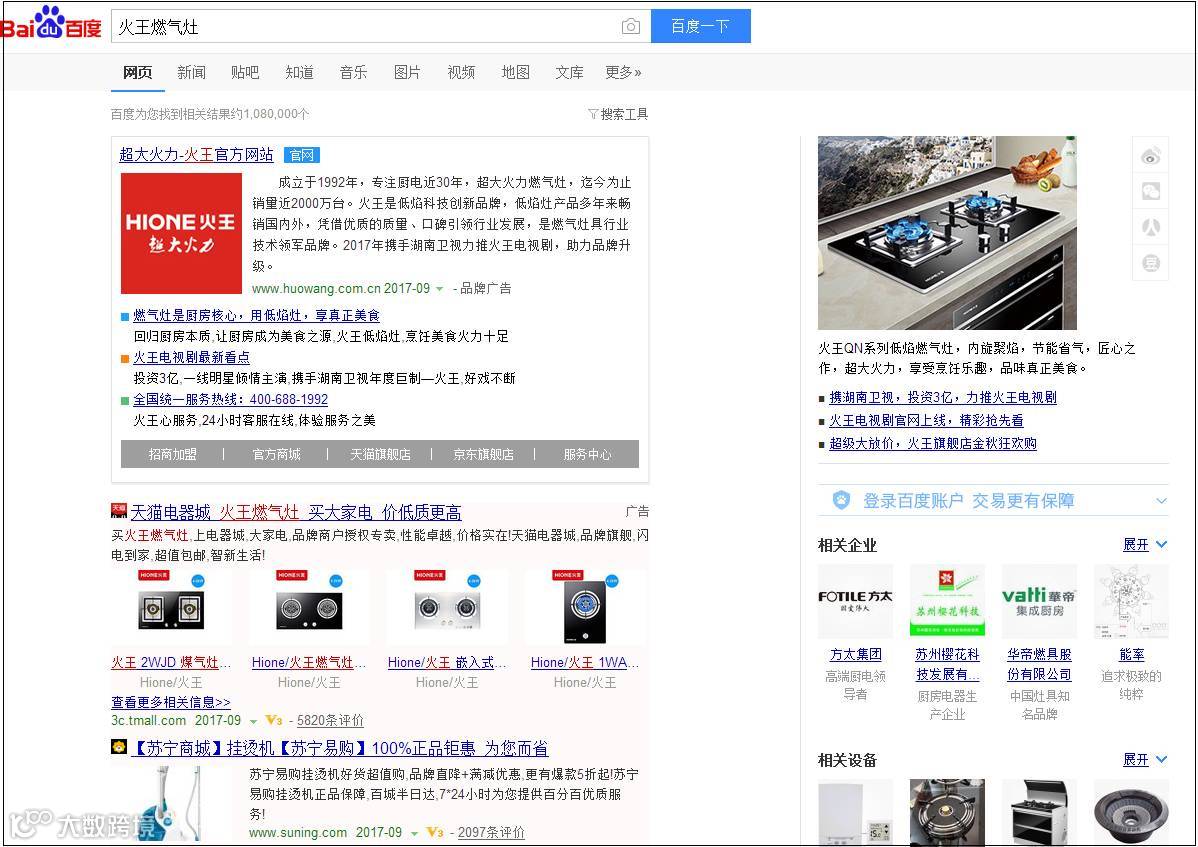
Task: Click 官方商城 in the gray bar
Action: tap(276, 454)
